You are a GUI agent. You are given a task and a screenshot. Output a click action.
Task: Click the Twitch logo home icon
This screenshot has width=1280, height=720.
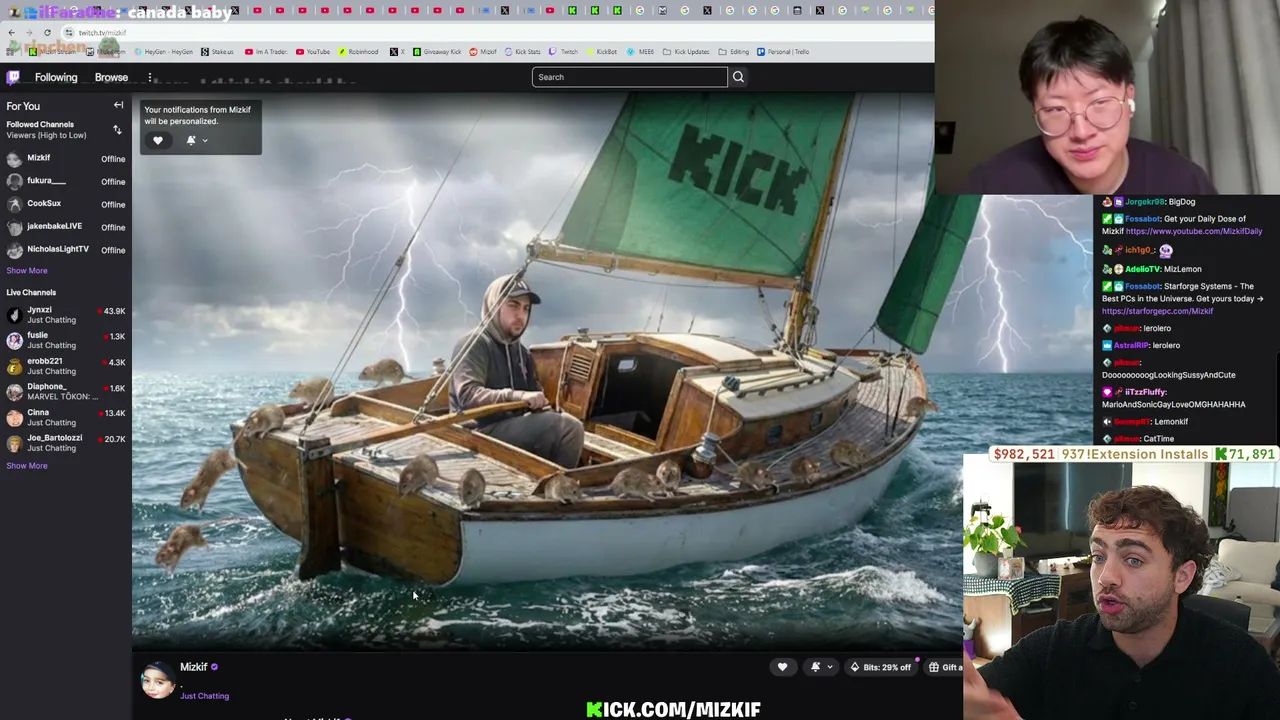point(13,77)
